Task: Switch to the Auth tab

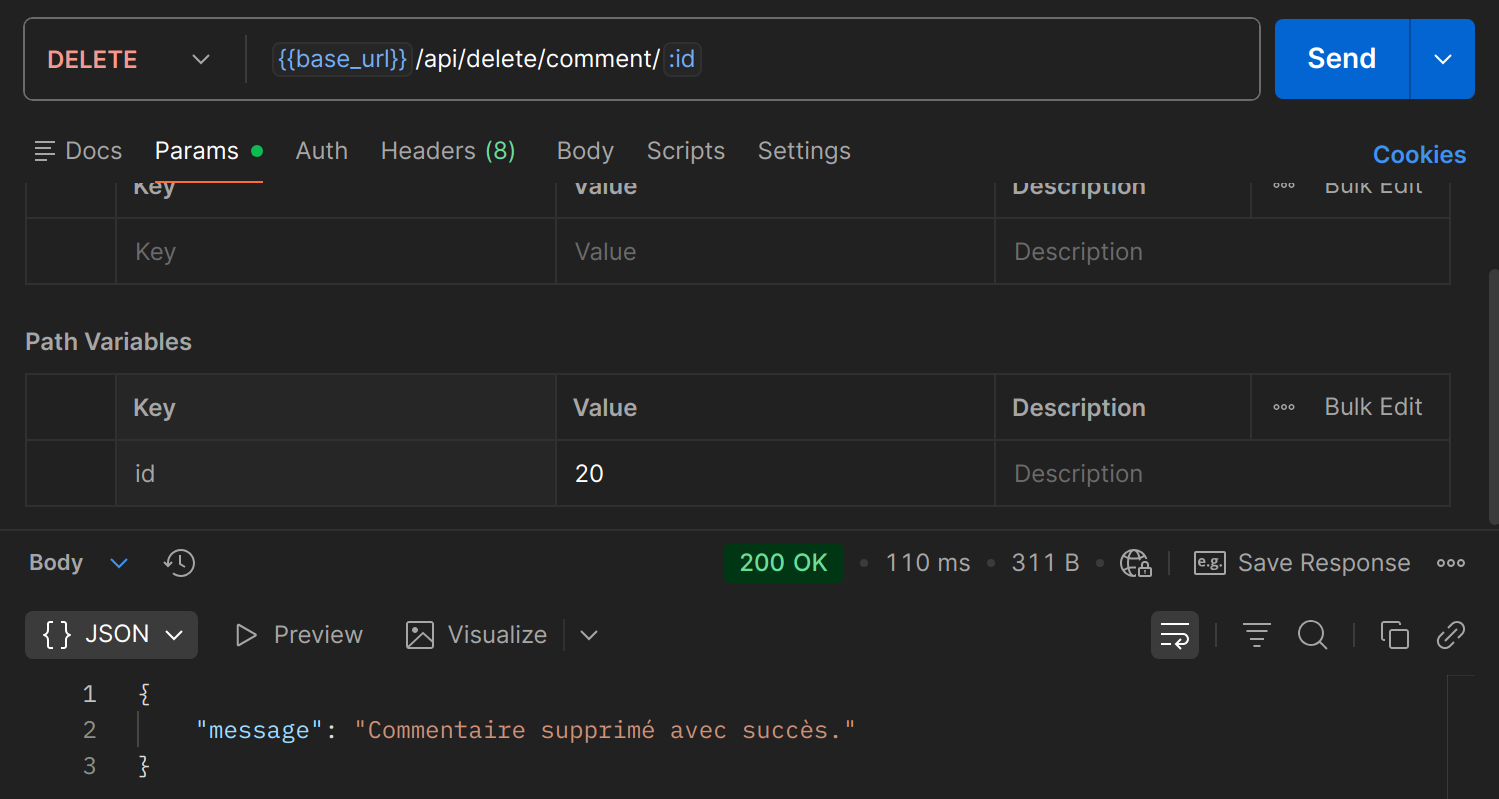Action: 322,151
